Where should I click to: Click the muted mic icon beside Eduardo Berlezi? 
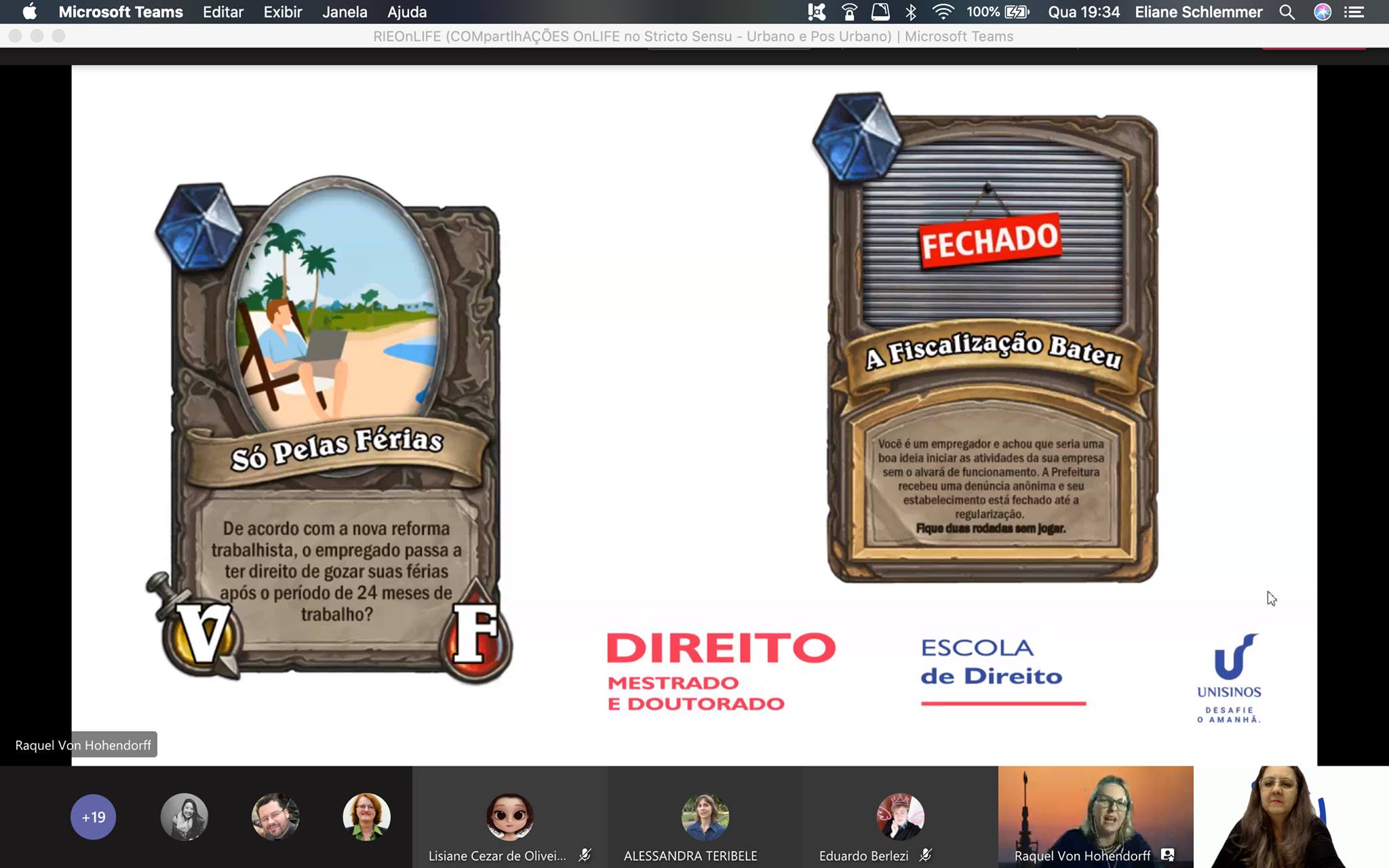[926, 855]
